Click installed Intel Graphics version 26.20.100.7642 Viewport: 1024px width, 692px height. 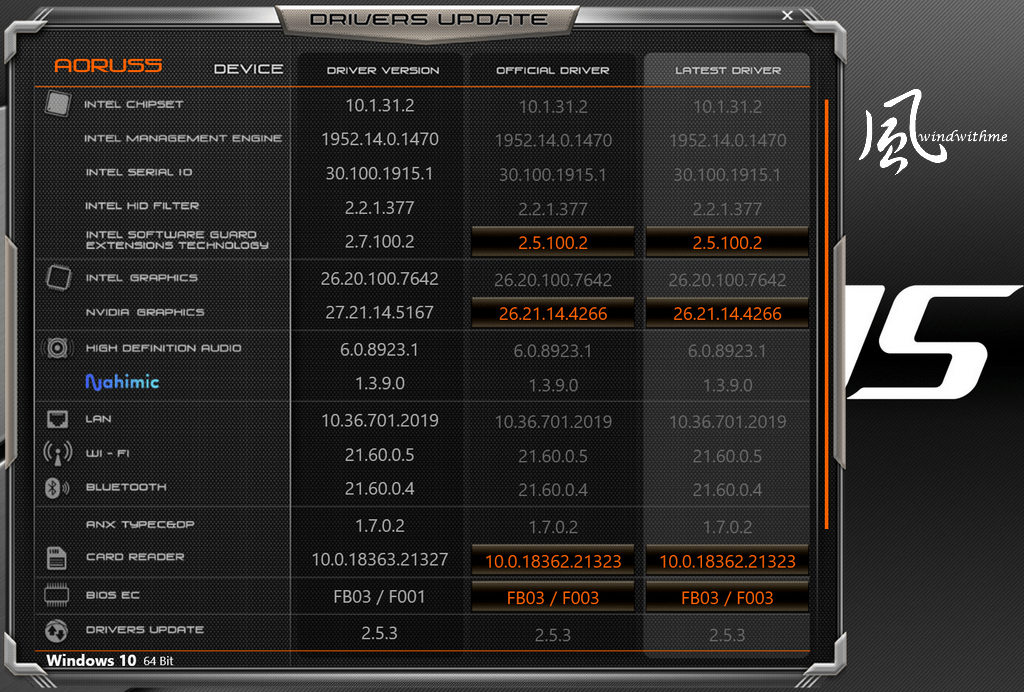click(379, 278)
